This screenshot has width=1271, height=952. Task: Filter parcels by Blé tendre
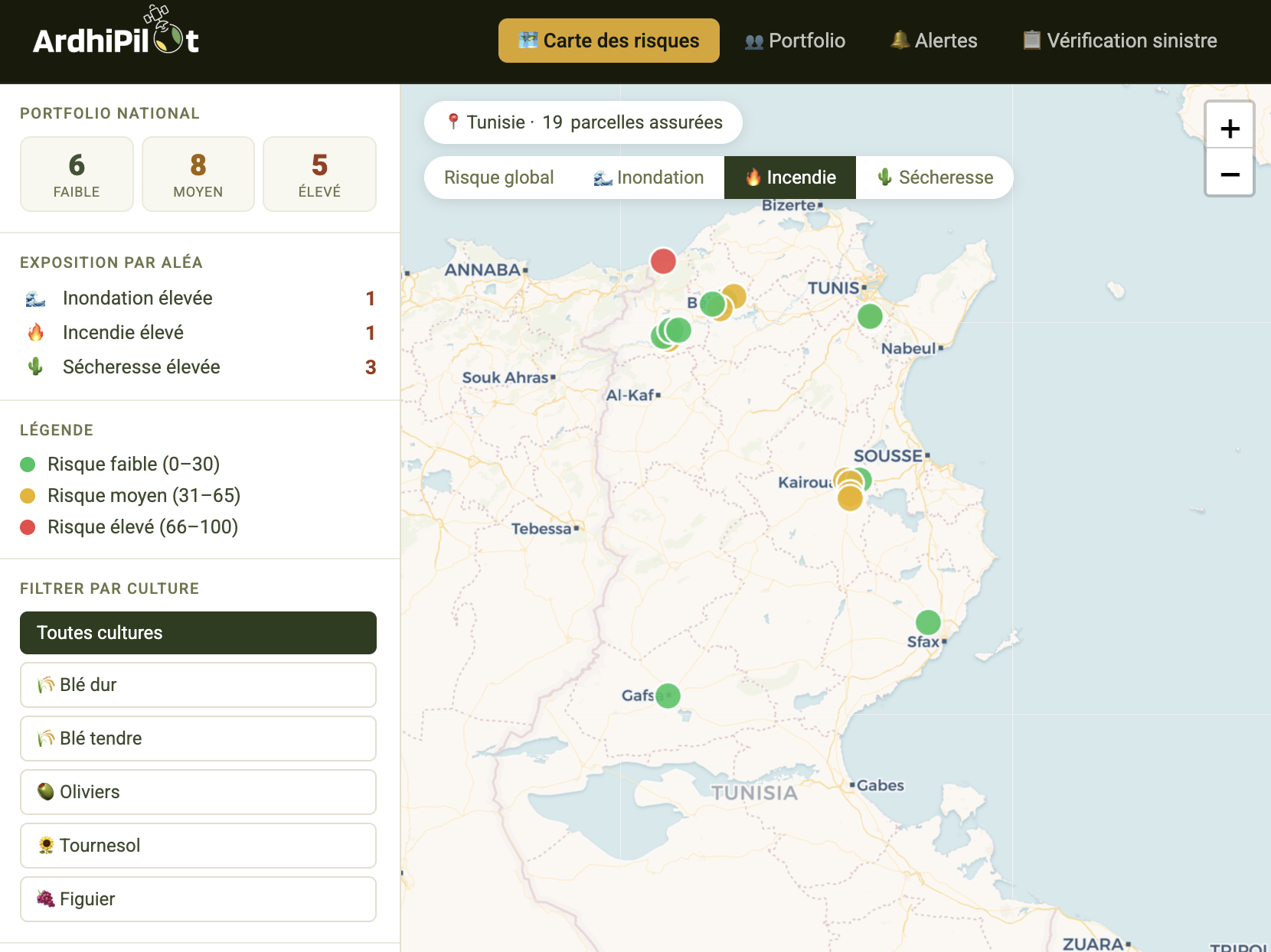(198, 738)
